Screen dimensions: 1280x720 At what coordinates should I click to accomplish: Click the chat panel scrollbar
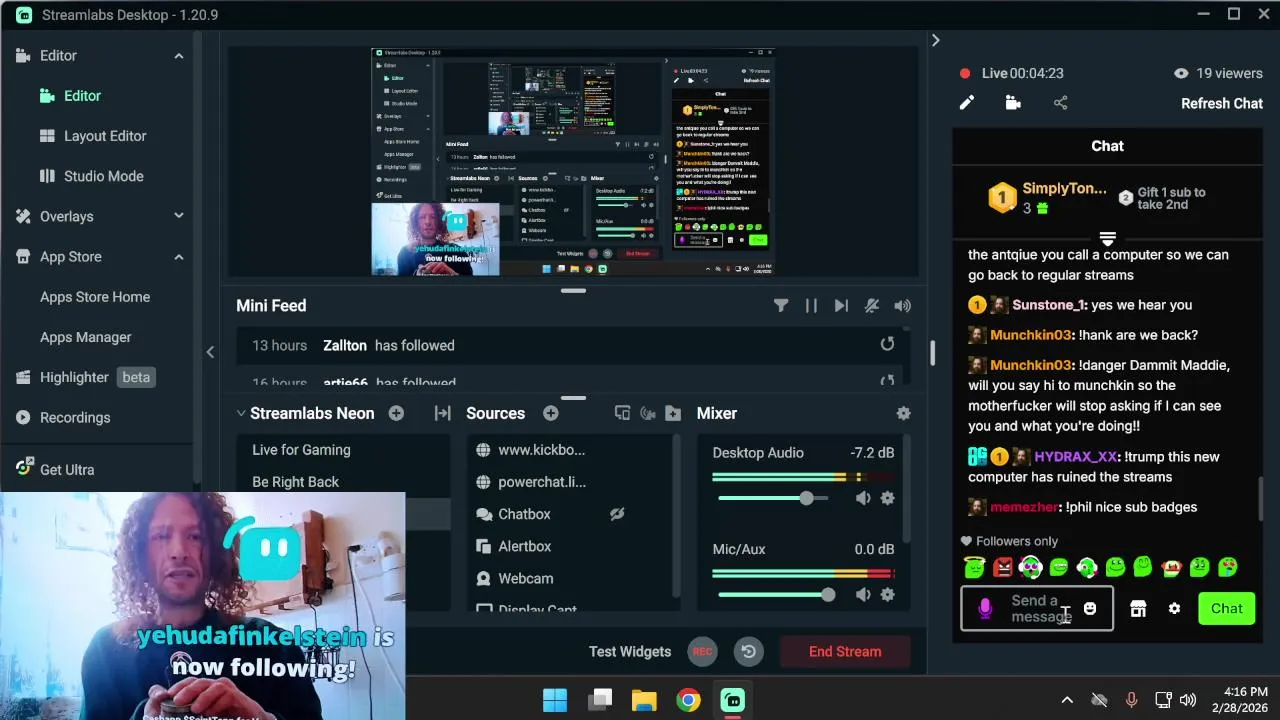[x=1259, y=500]
